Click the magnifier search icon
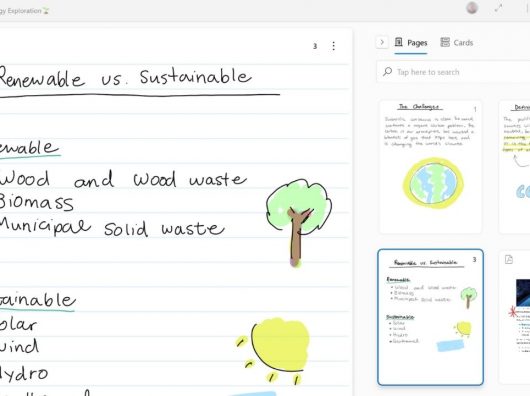 387,72
